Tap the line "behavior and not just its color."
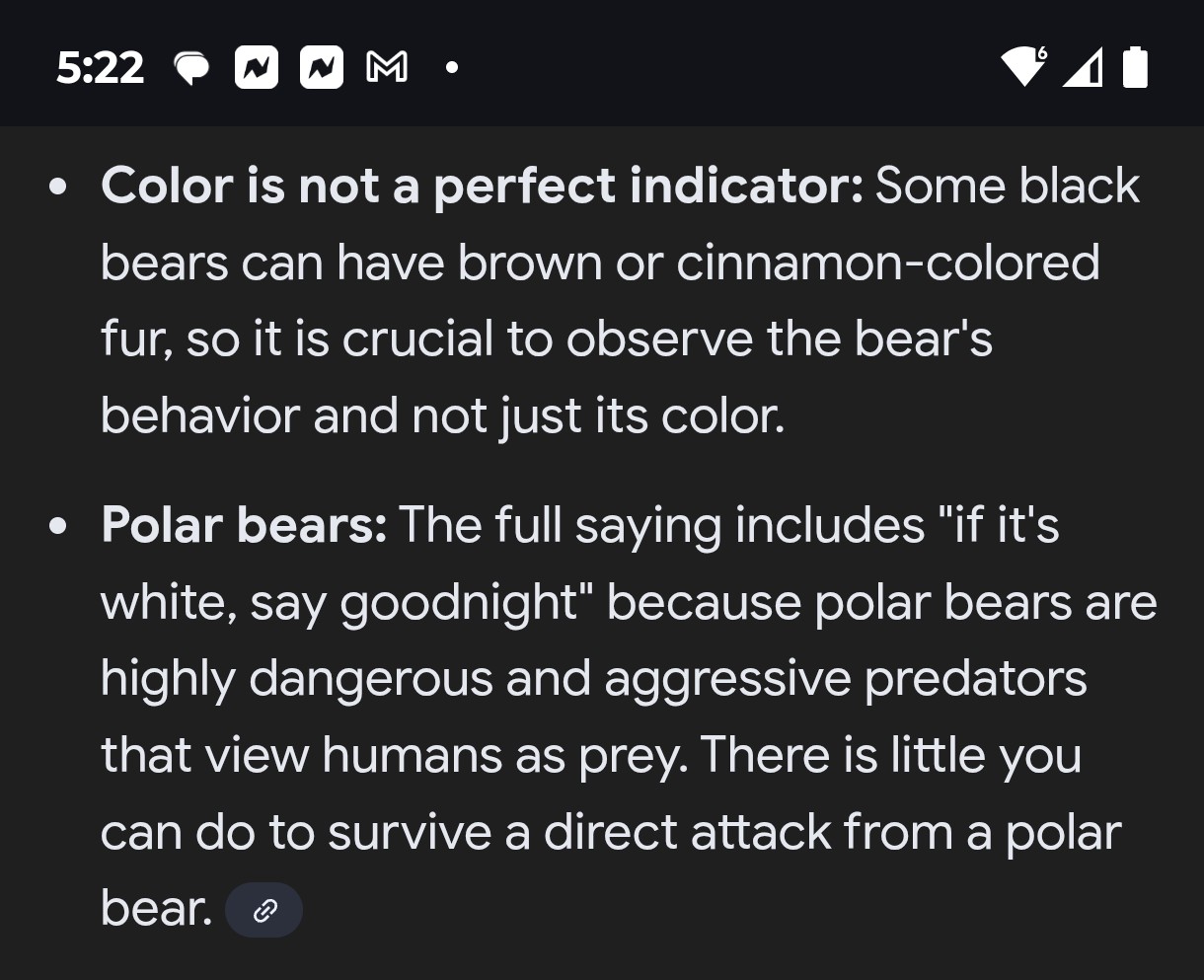 (442, 416)
